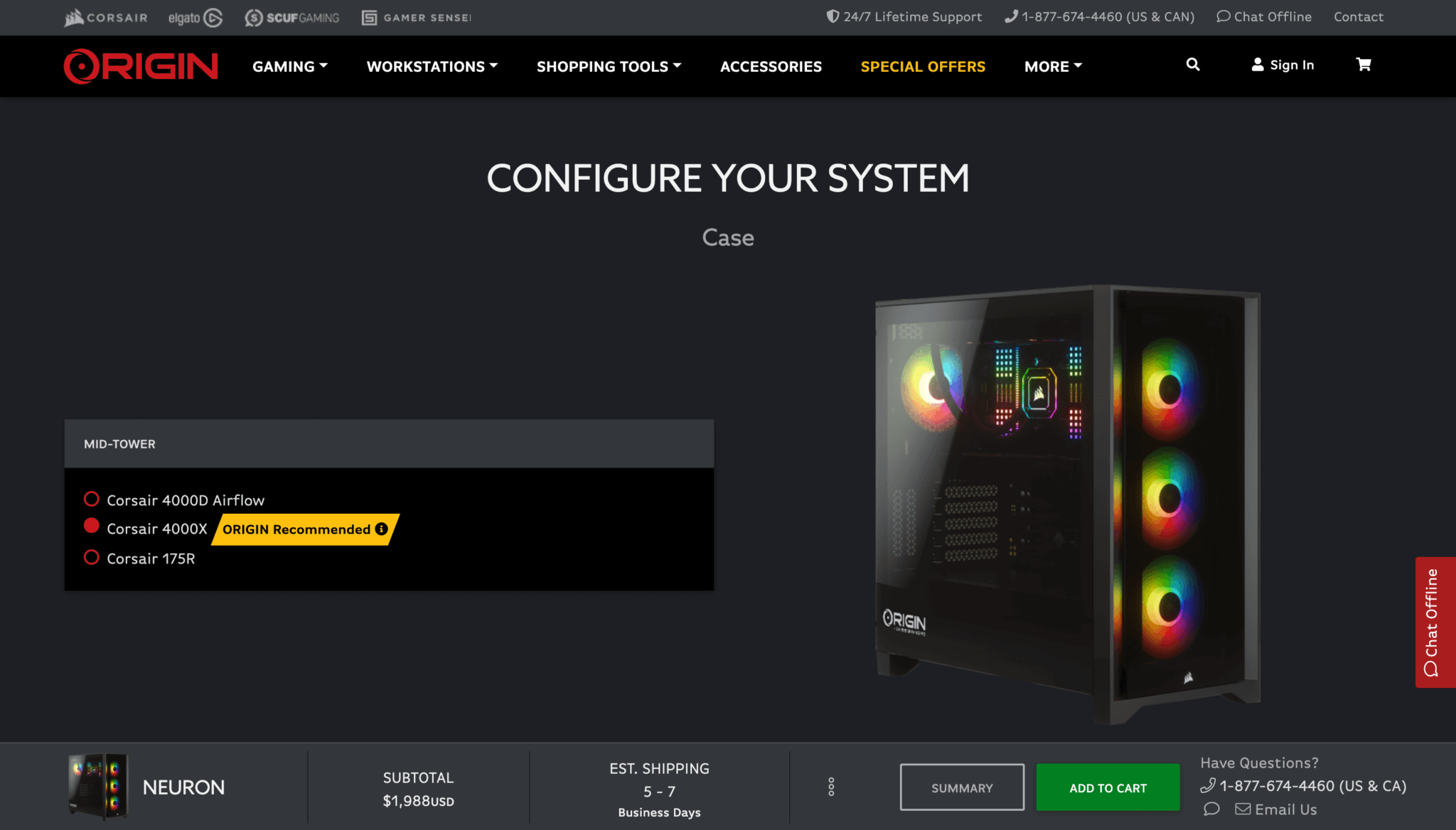Click the ORIGIN Recommended info icon
Image resolution: width=1456 pixels, height=830 pixels.
[382, 529]
